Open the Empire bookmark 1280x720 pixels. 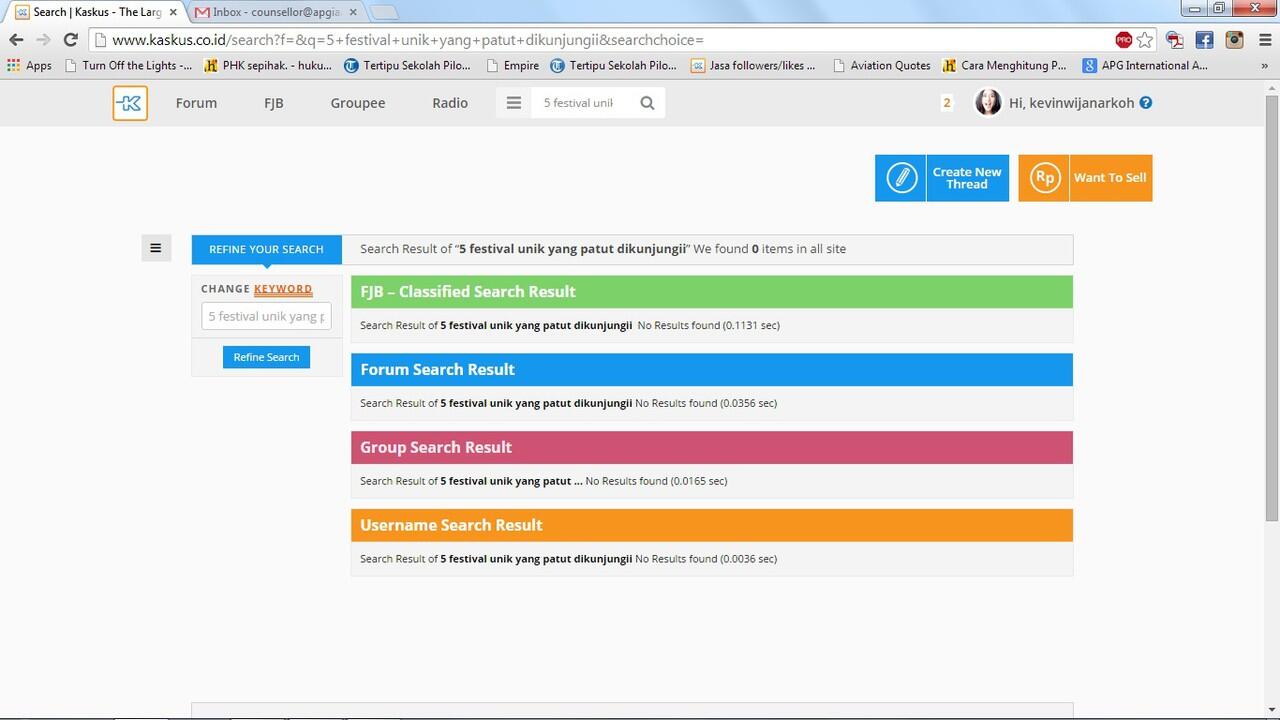(x=512, y=65)
